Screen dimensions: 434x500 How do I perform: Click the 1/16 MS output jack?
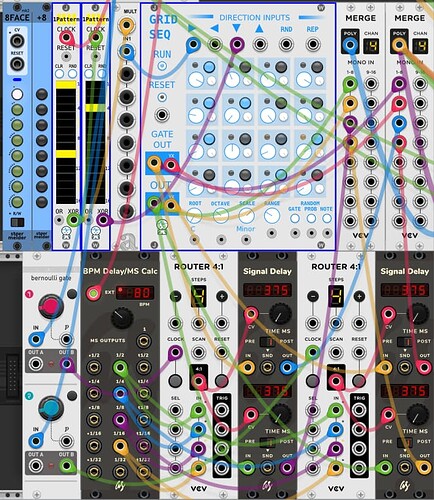120,445
